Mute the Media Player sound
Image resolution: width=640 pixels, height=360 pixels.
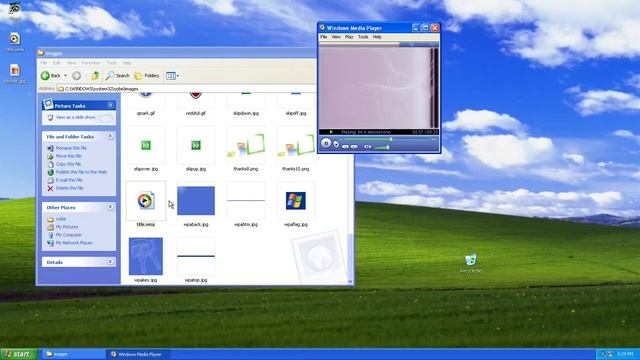point(367,147)
